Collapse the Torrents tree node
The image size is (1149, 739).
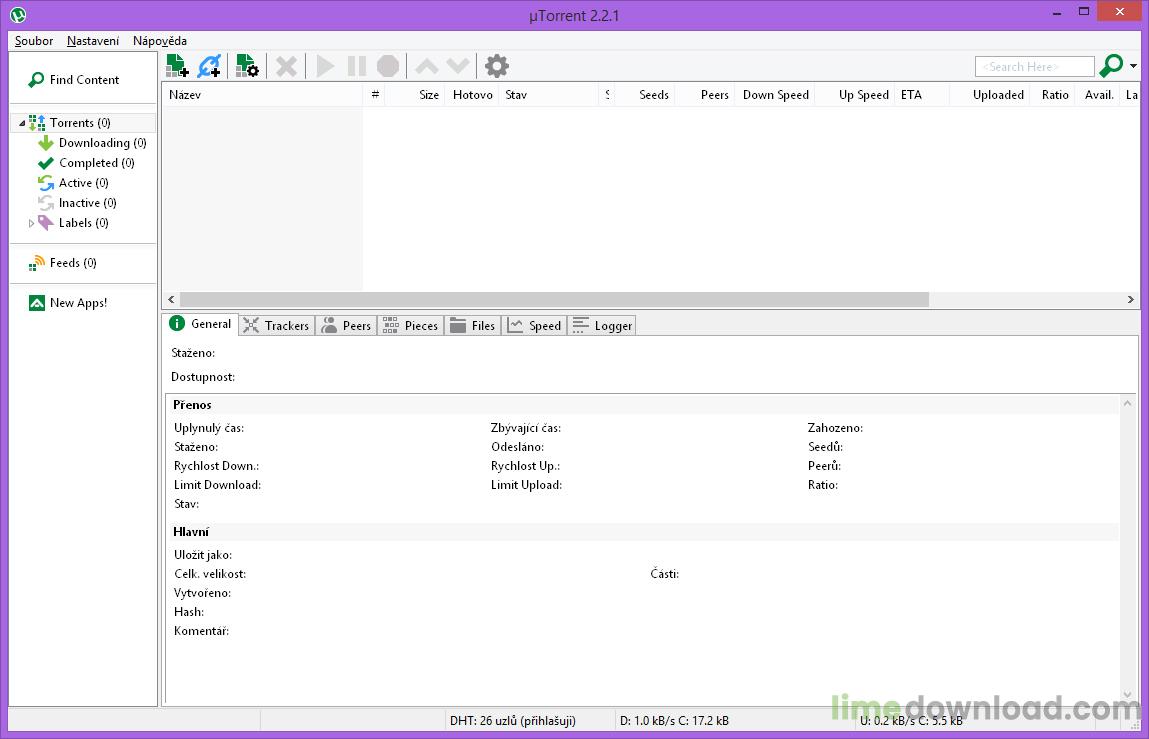pyautogui.click(x=20, y=123)
